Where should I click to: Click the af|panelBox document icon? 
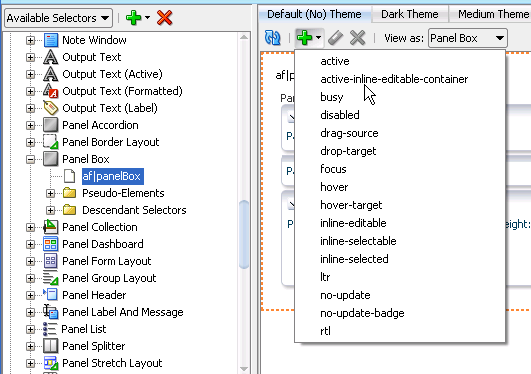[70, 176]
